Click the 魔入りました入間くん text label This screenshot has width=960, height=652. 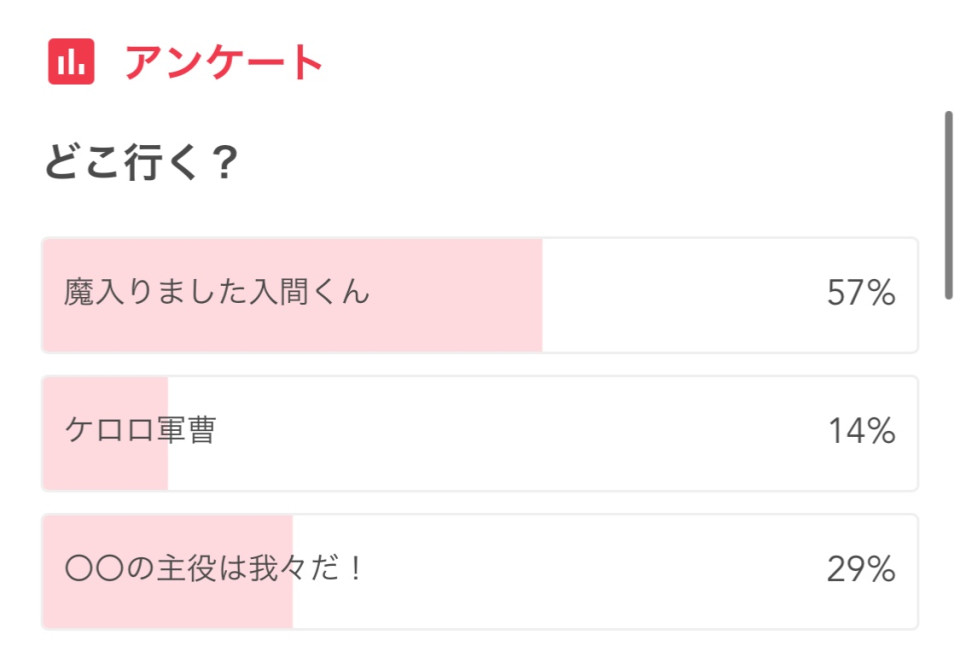tap(217, 294)
